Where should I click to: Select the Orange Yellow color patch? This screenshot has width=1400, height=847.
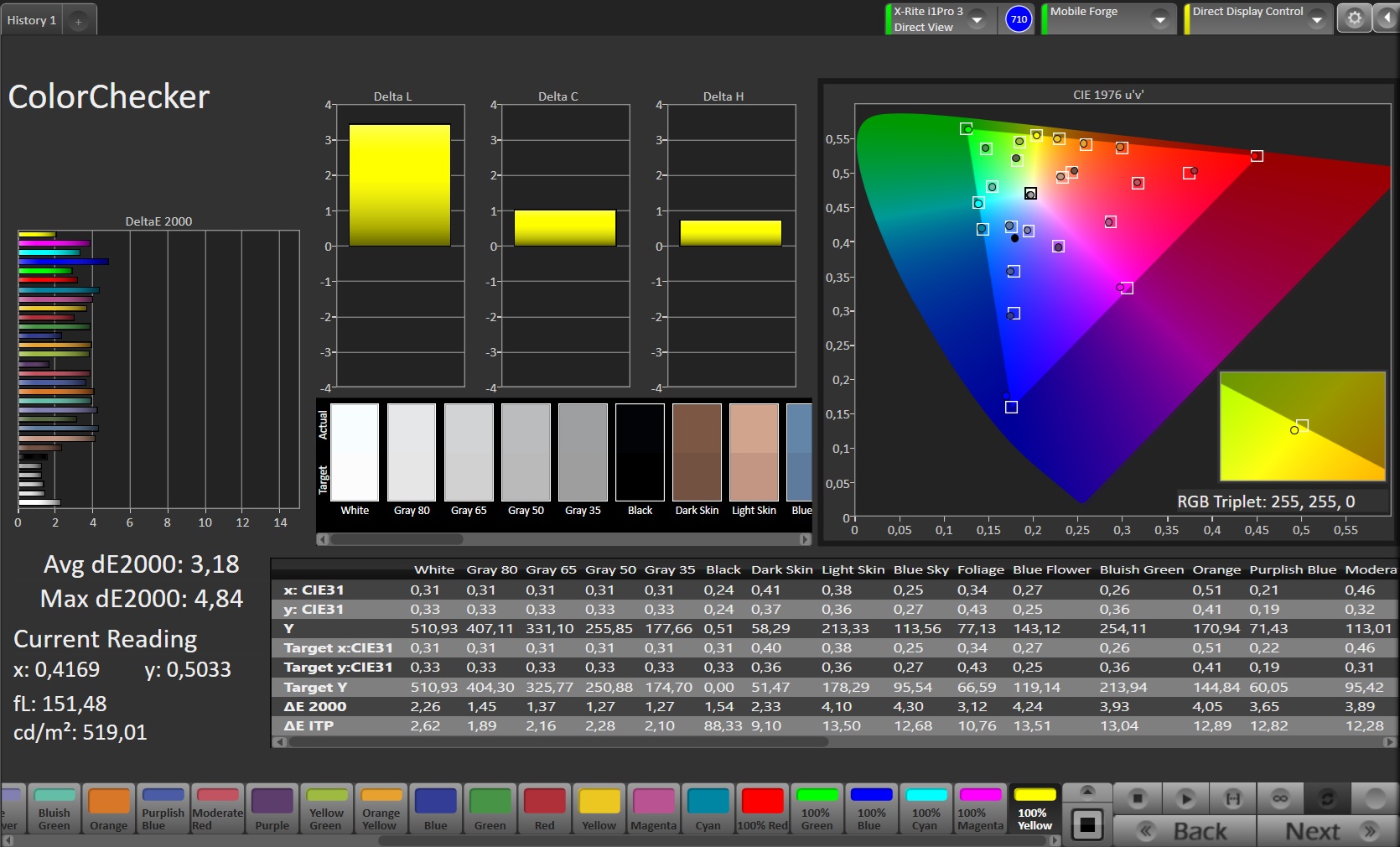click(381, 809)
